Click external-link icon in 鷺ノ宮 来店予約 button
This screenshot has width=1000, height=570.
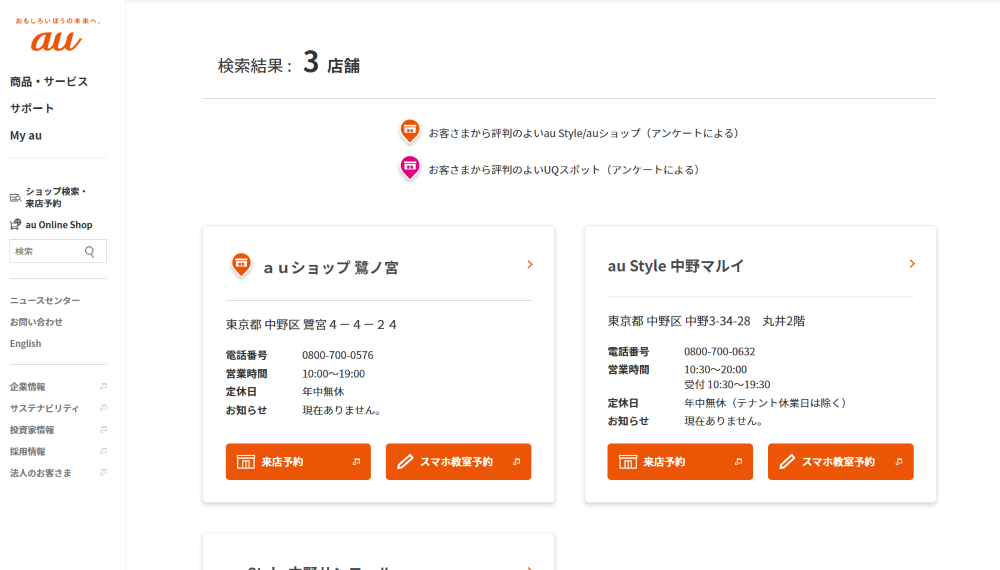(x=357, y=462)
